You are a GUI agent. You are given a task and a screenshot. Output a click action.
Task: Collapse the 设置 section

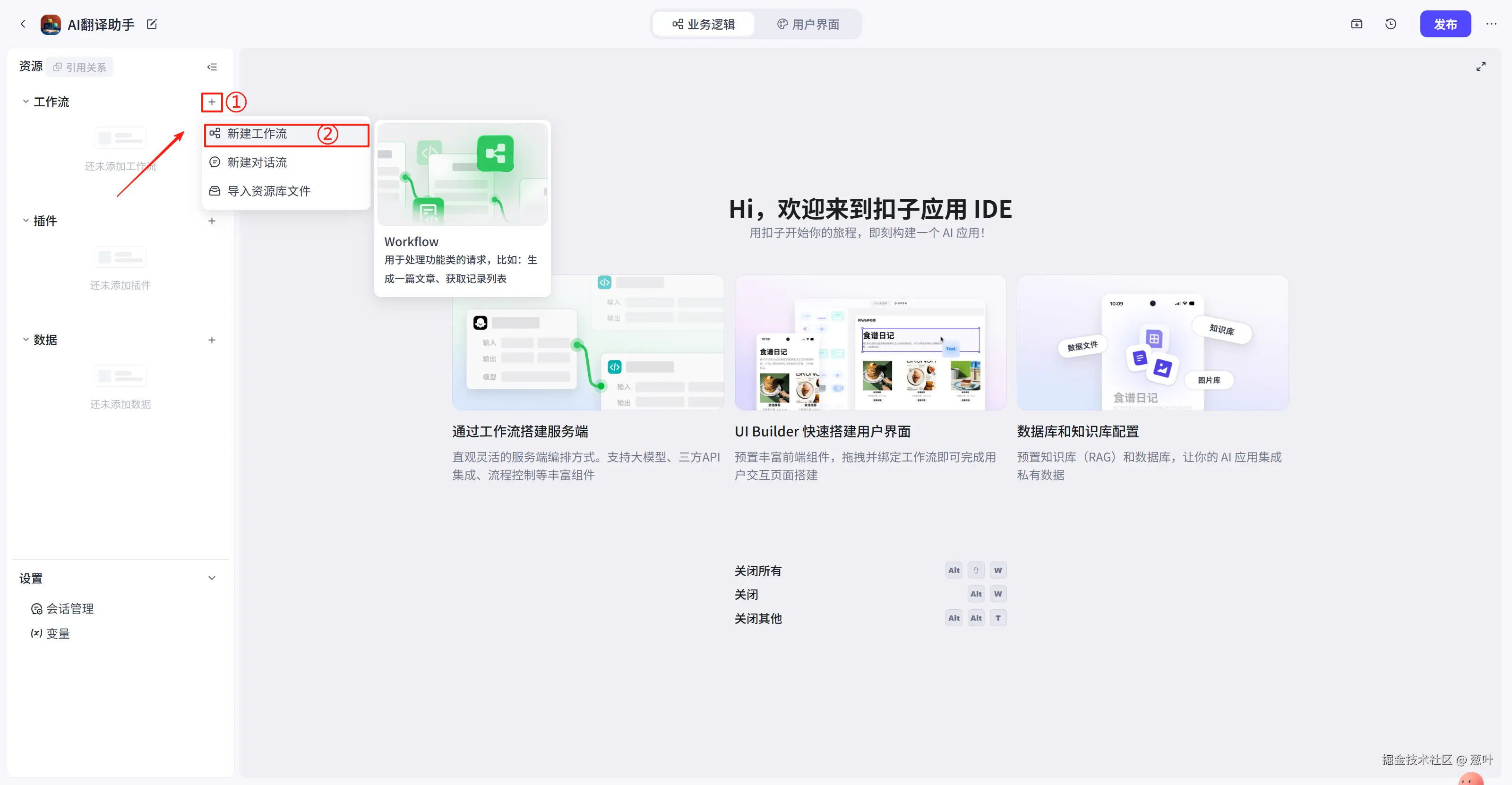click(x=212, y=579)
